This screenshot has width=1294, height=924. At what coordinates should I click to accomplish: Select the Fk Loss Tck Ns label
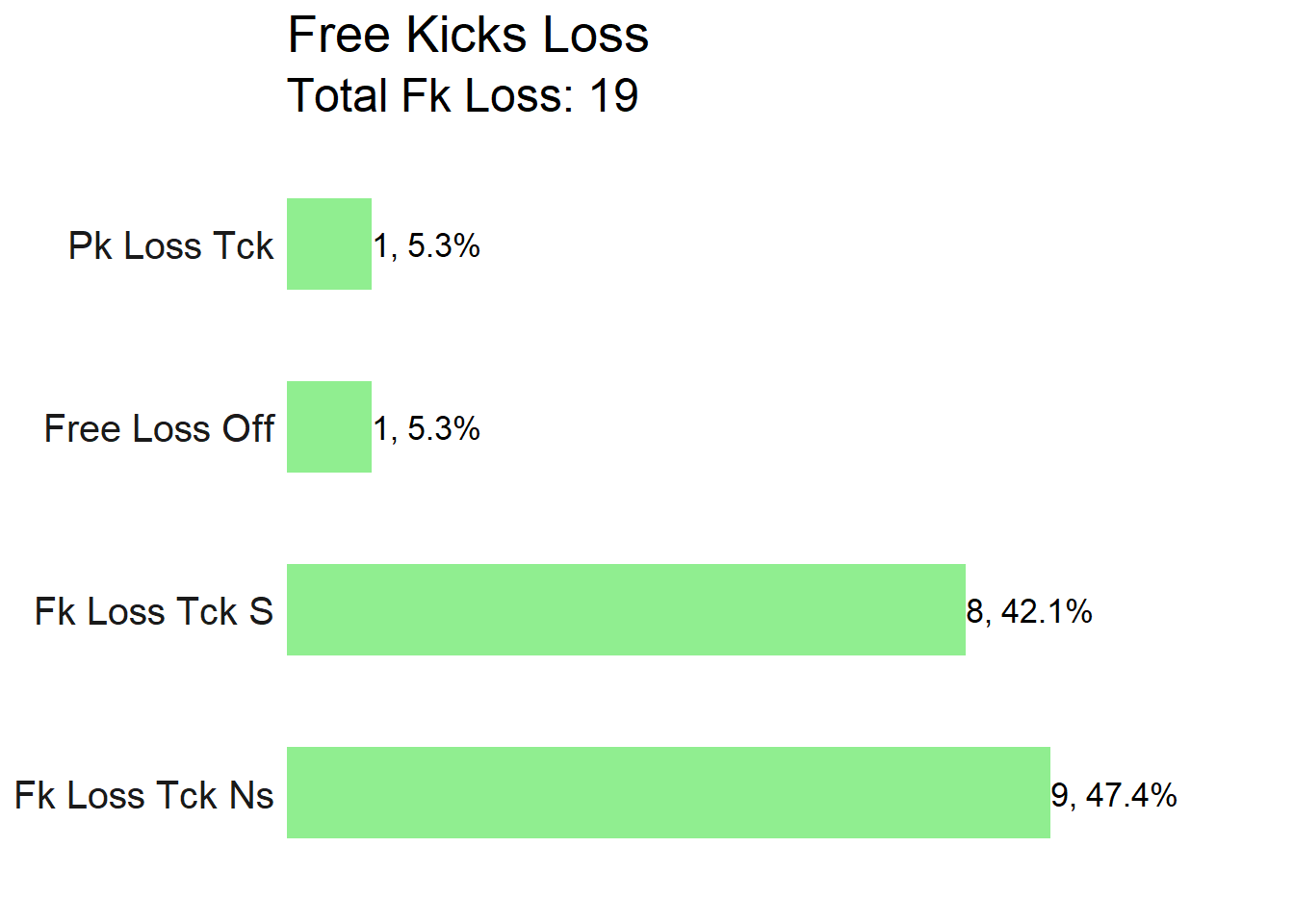(x=144, y=795)
